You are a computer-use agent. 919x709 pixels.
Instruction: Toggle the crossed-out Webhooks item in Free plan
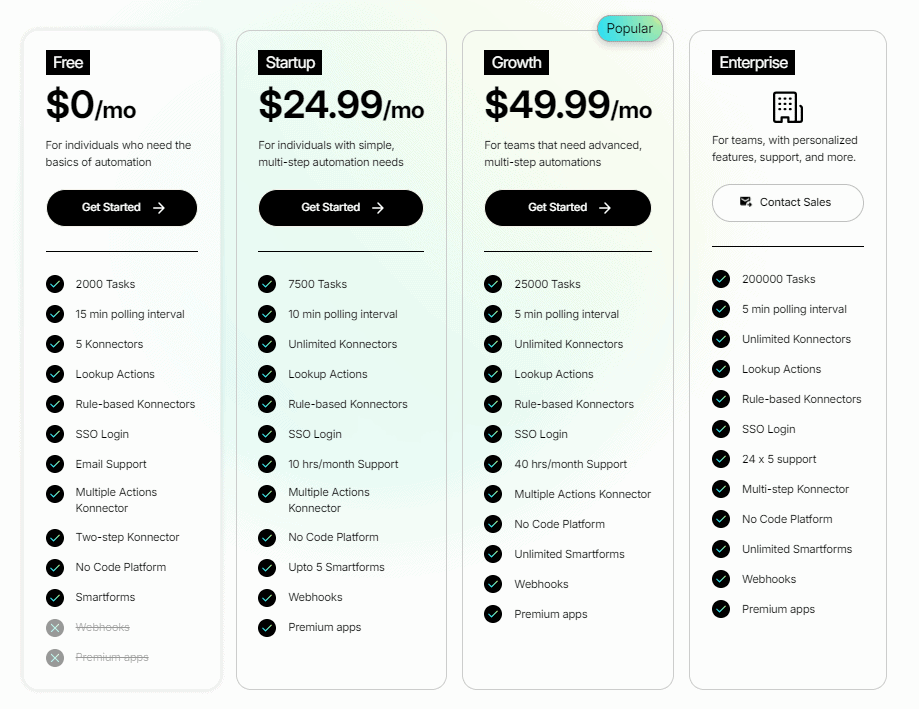click(104, 628)
